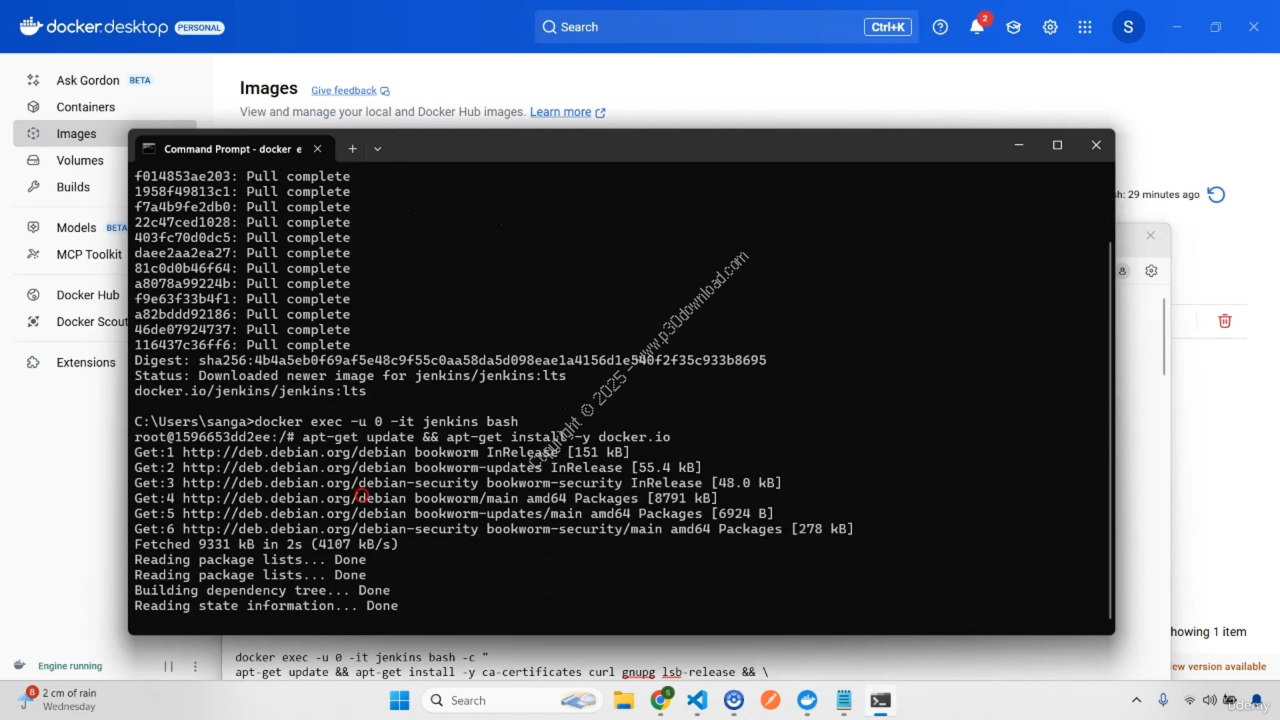Open the engine status three-dot menu
The image size is (1280, 720).
(x=195, y=666)
